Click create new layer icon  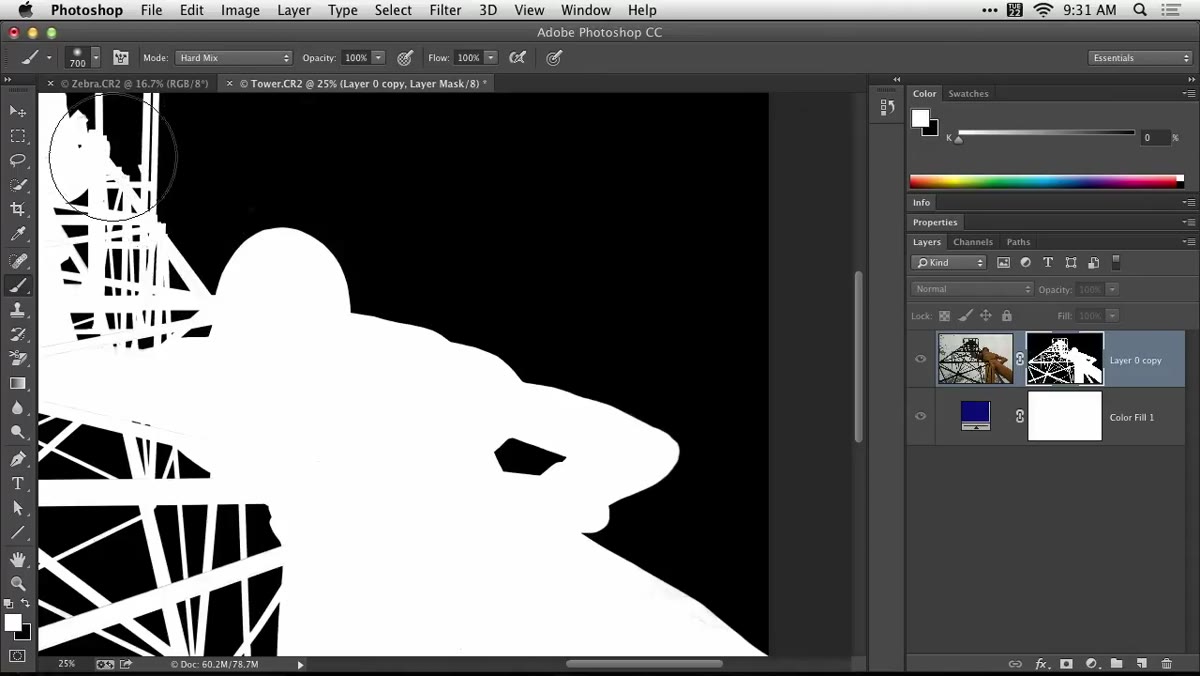pos(1141,664)
